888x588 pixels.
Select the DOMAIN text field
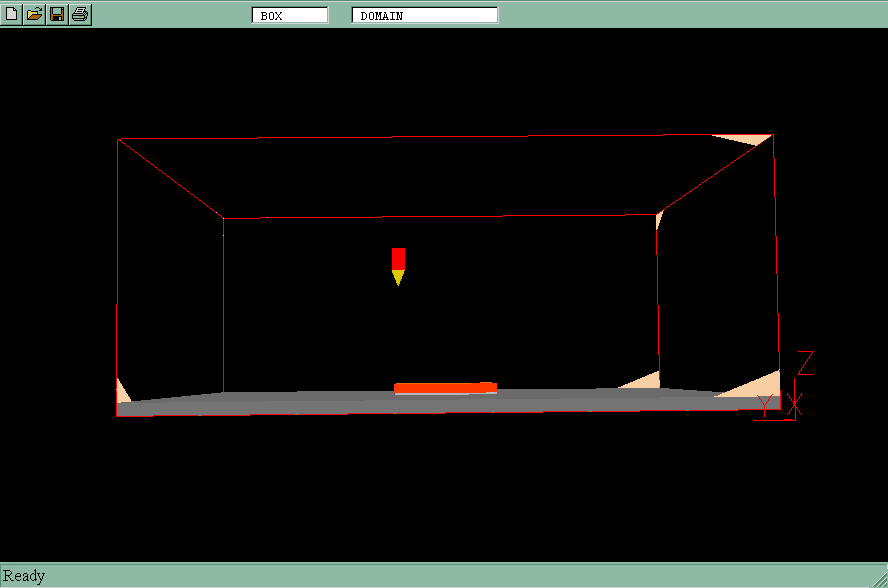(x=425, y=15)
